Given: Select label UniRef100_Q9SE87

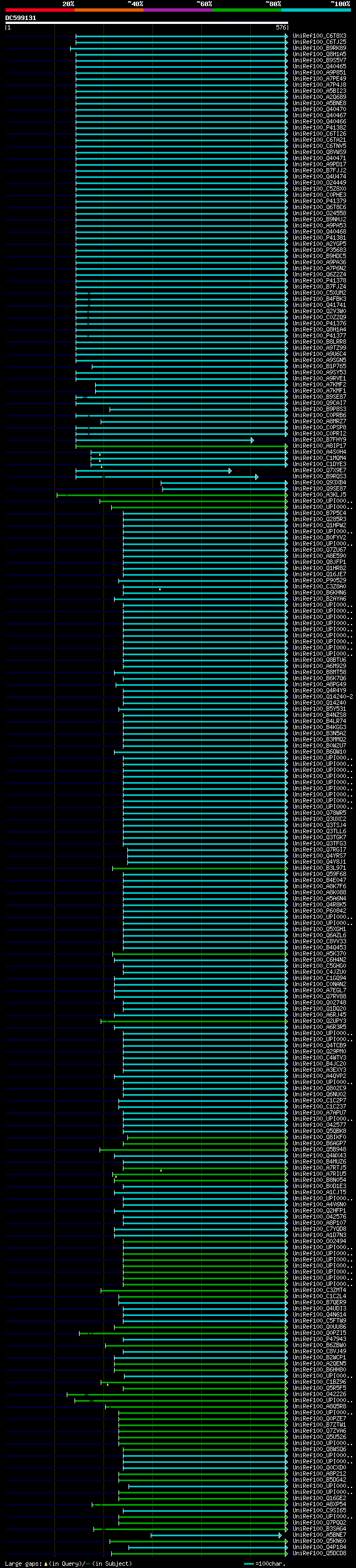Looking at the screenshot, I should tap(319, 489).
